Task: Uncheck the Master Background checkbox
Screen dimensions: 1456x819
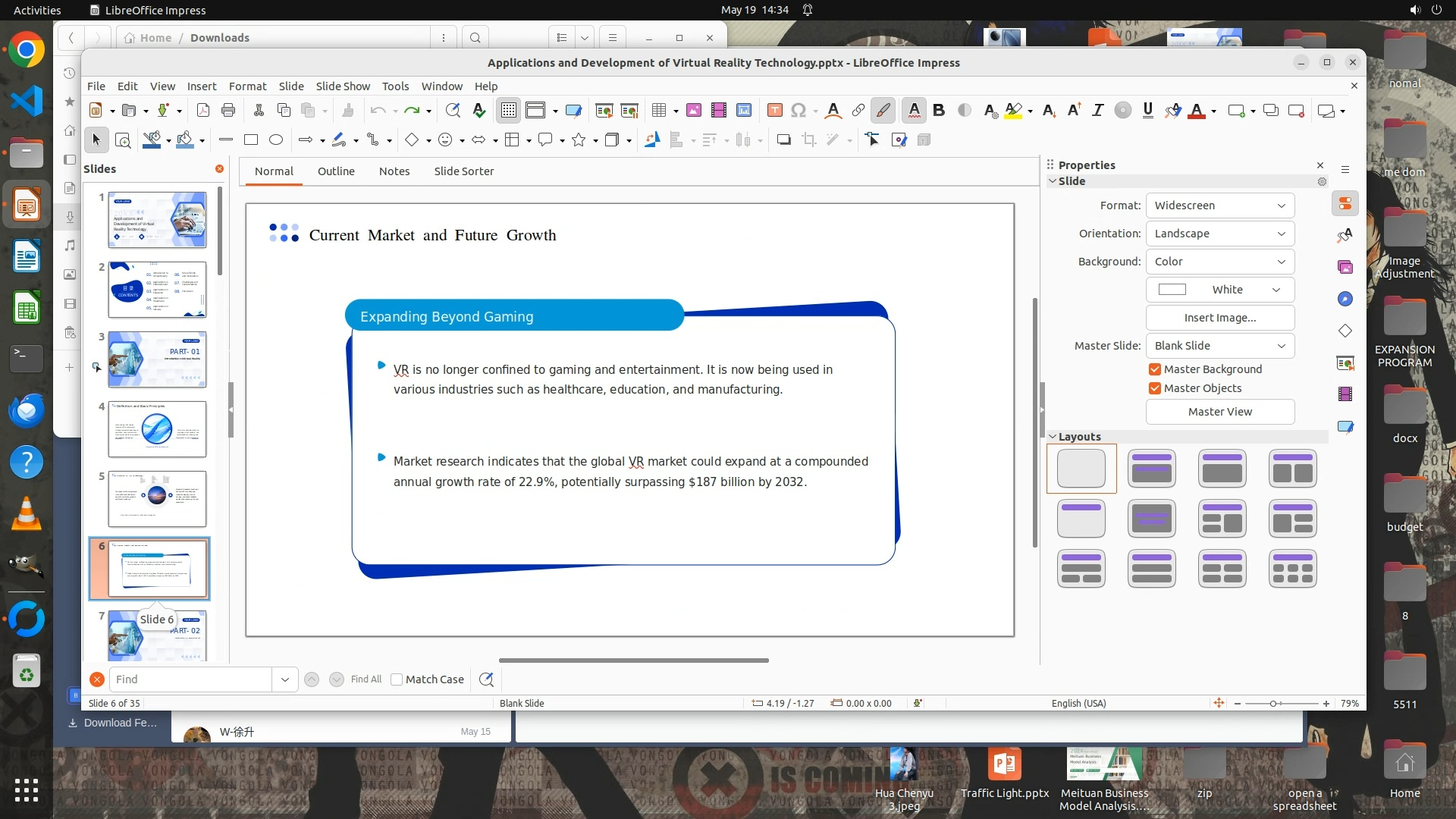Action: tap(1155, 369)
